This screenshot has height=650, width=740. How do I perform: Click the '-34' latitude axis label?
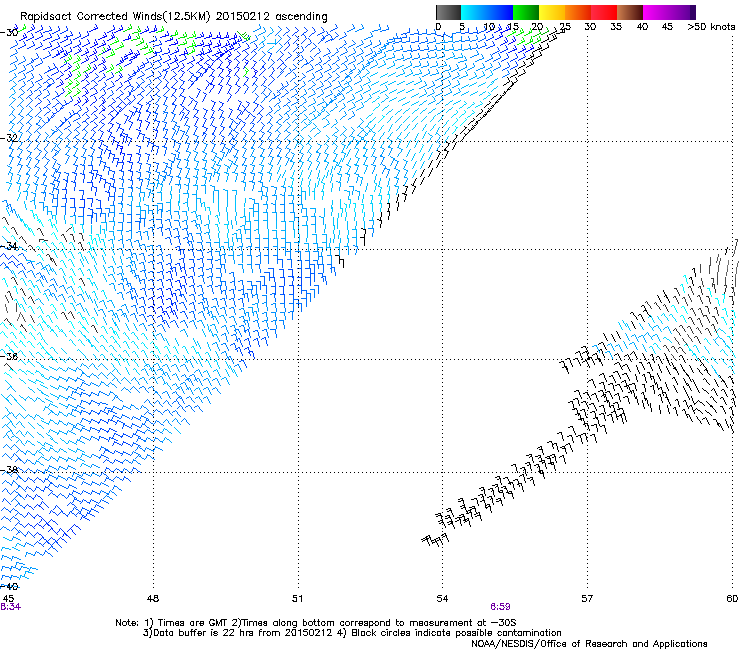click(9, 246)
